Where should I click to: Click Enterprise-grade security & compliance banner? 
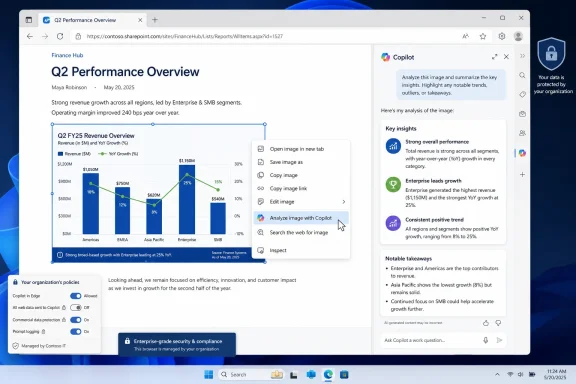(177, 345)
